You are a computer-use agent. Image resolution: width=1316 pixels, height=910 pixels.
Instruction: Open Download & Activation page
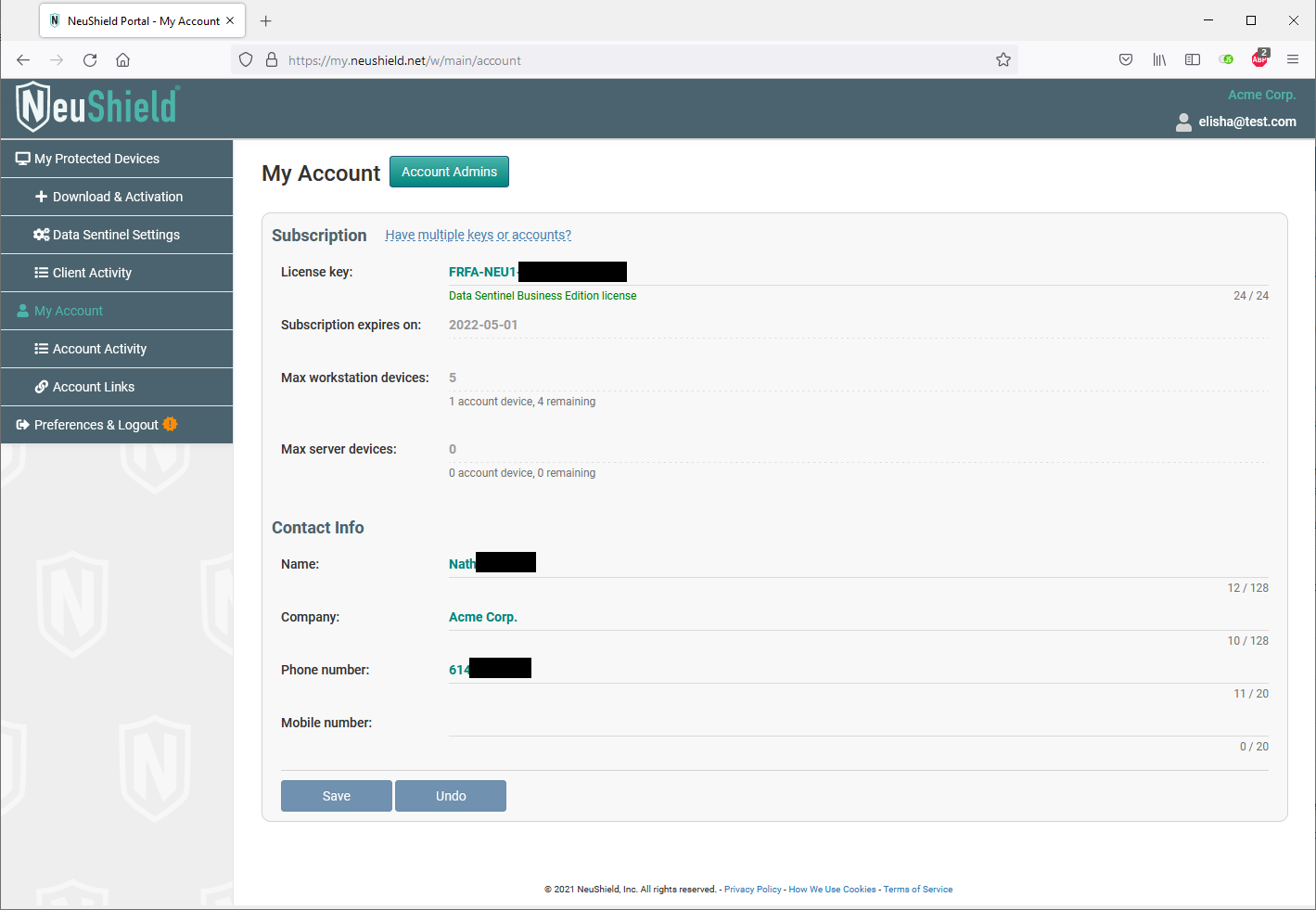tap(117, 197)
